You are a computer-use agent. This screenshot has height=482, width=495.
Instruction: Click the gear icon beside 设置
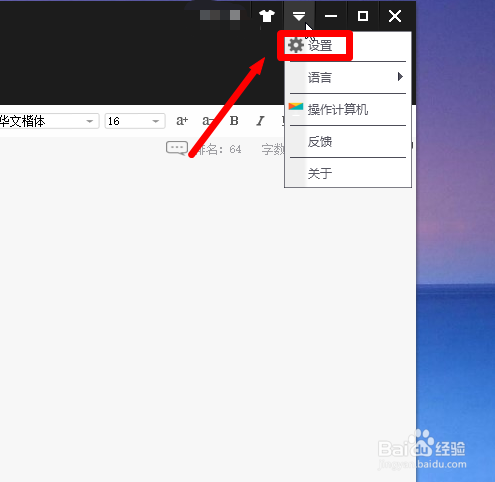(x=296, y=45)
